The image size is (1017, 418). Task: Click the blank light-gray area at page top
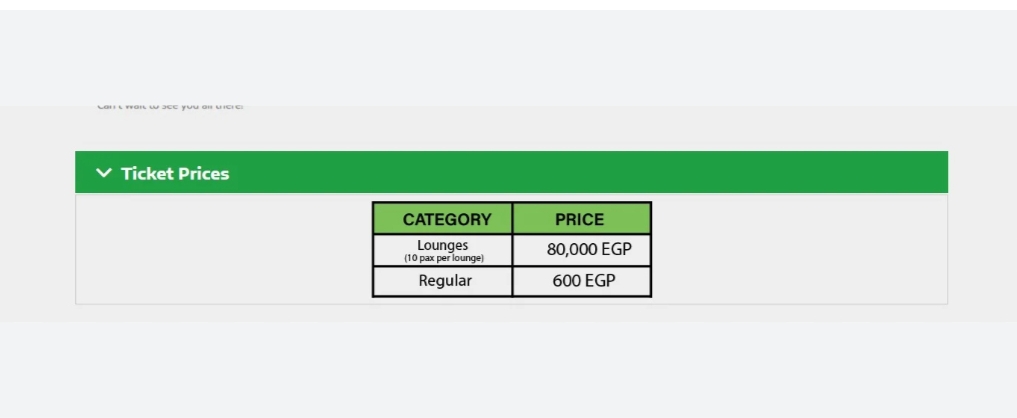coord(500,50)
